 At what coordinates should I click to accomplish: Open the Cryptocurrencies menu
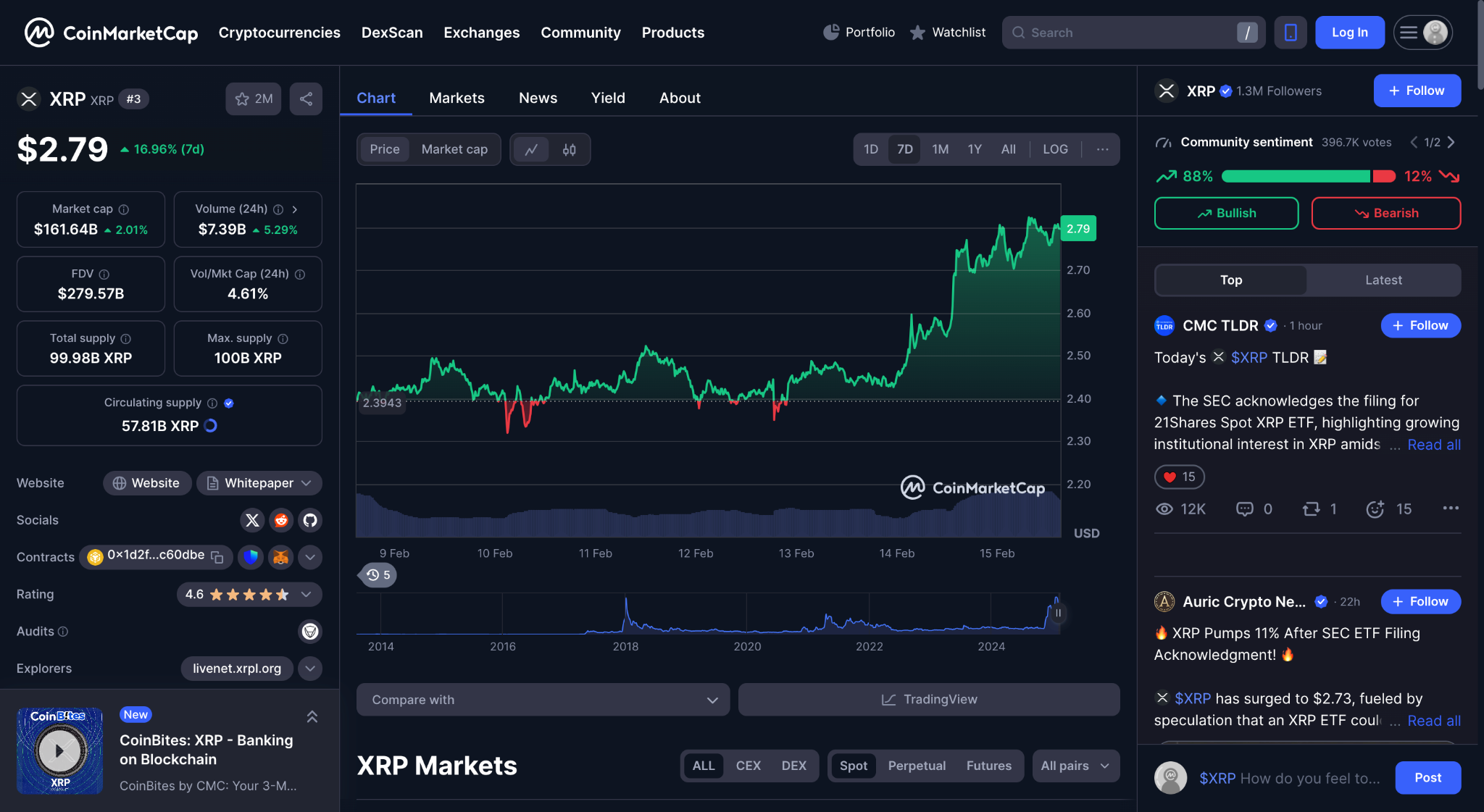coord(280,33)
